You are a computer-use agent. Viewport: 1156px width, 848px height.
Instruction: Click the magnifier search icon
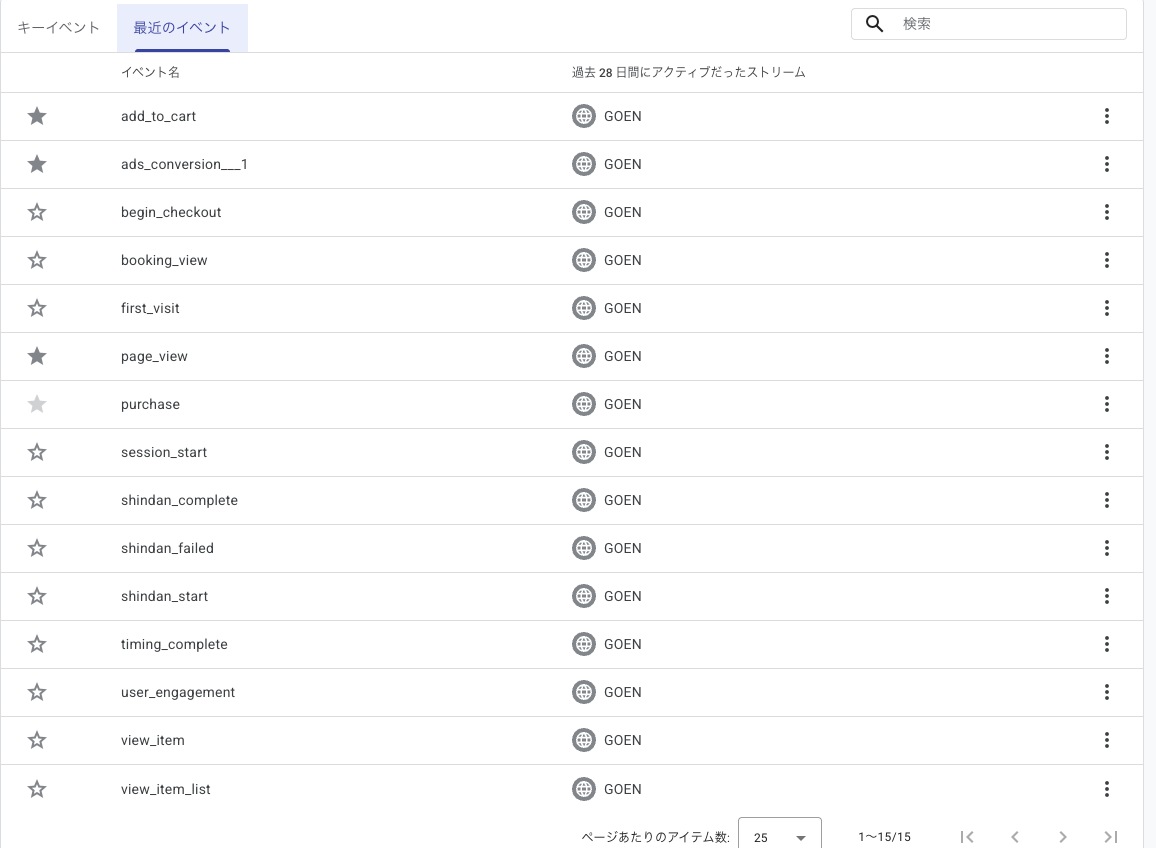[x=874, y=24]
